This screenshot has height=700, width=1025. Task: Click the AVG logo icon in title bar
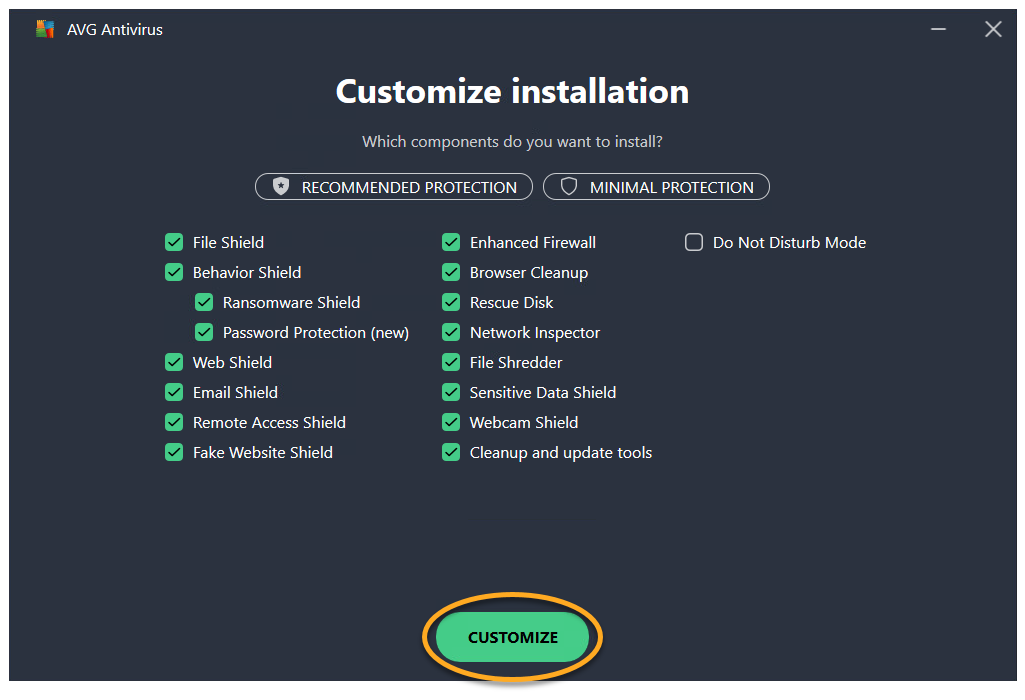click(44, 30)
